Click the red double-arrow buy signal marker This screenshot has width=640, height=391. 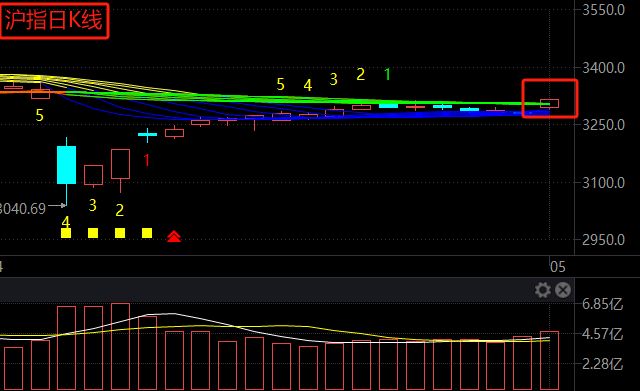pyautogui.click(x=174, y=236)
